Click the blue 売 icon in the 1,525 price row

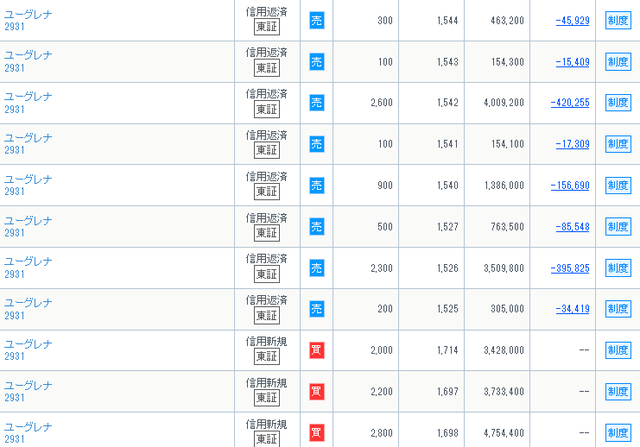[317, 309]
